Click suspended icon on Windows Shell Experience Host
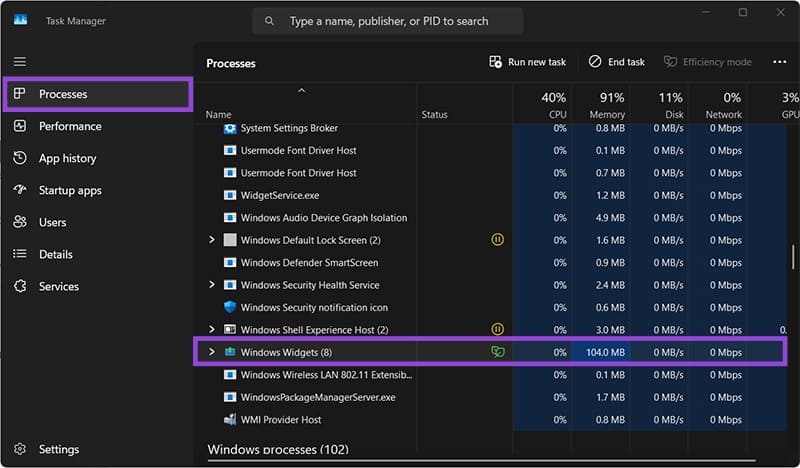This screenshot has height=468, width=800. point(497,329)
